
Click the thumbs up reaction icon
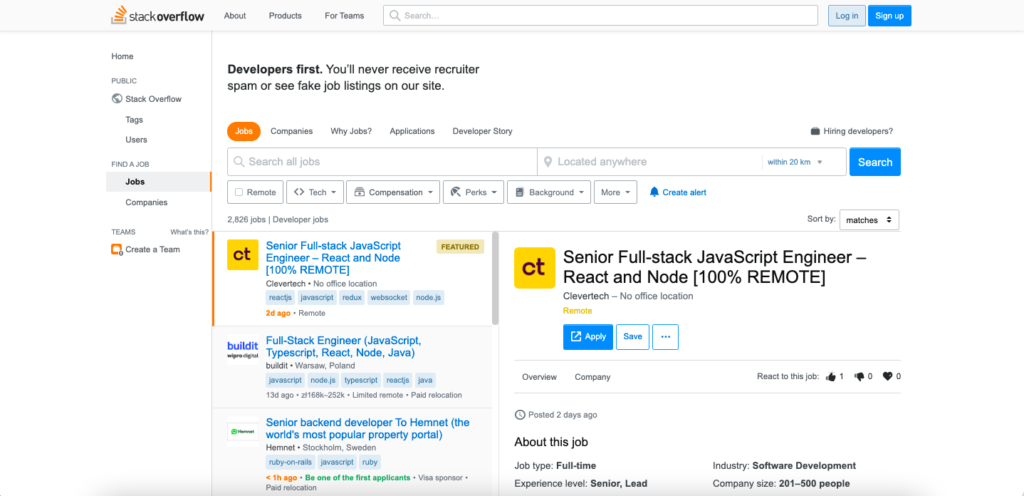(829, 377)
